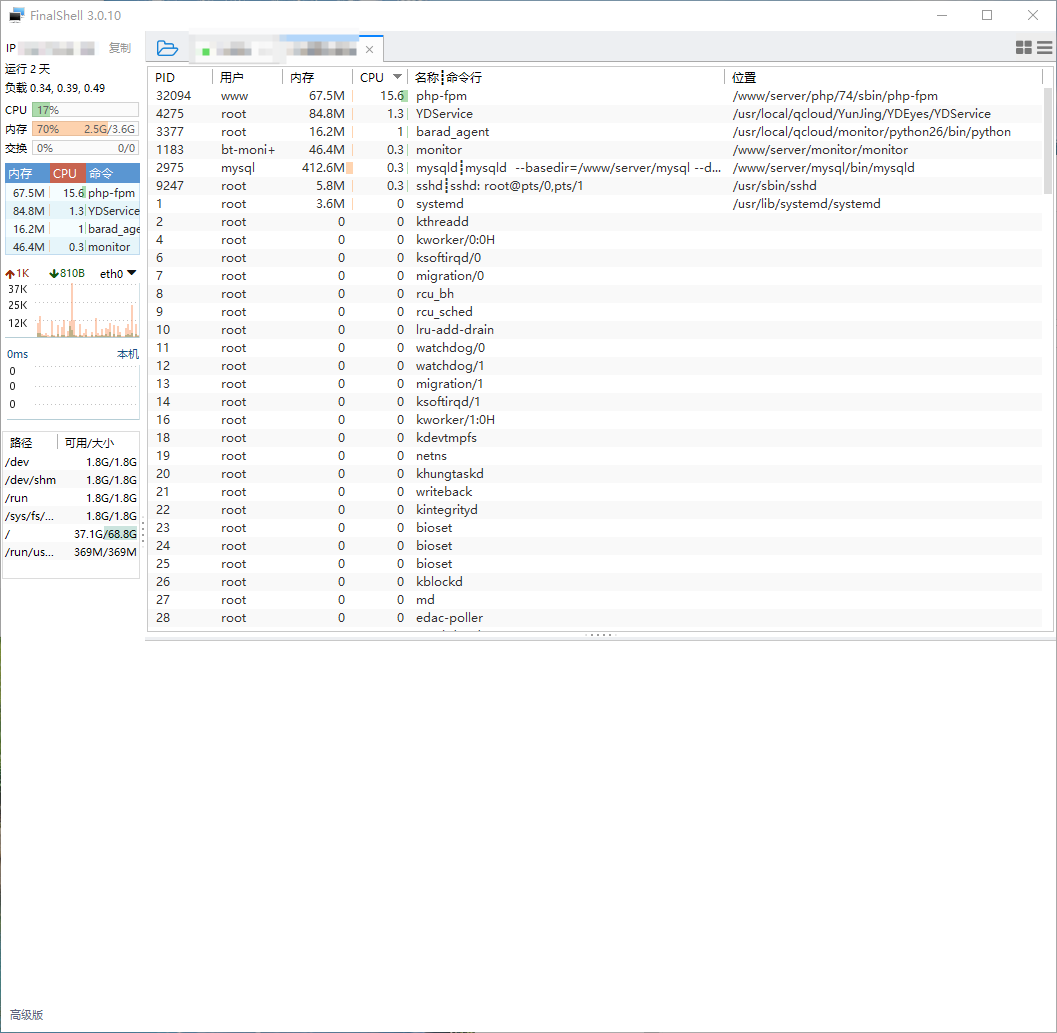Click the 高级版 link at bottom left

pos(27,1015)
